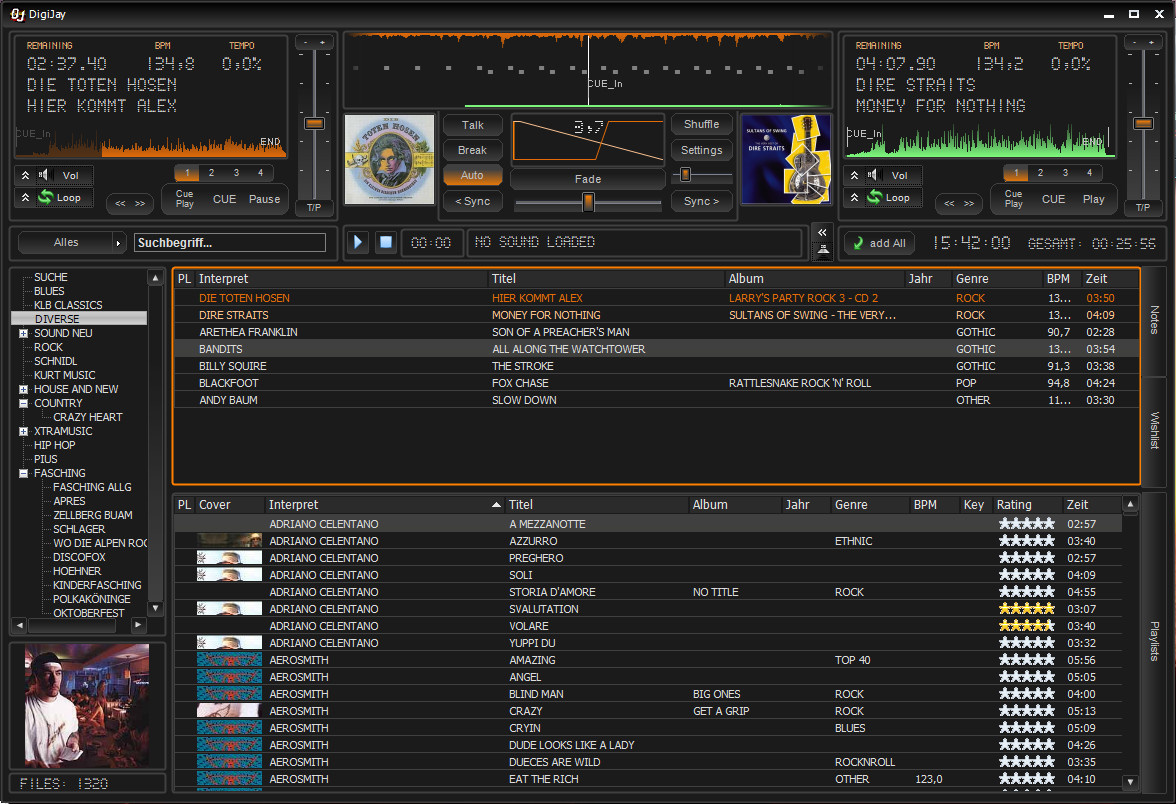Screen dimensions: 1176x804
Task: Open the Alles filter dropdown arrow
Action: 119,243
